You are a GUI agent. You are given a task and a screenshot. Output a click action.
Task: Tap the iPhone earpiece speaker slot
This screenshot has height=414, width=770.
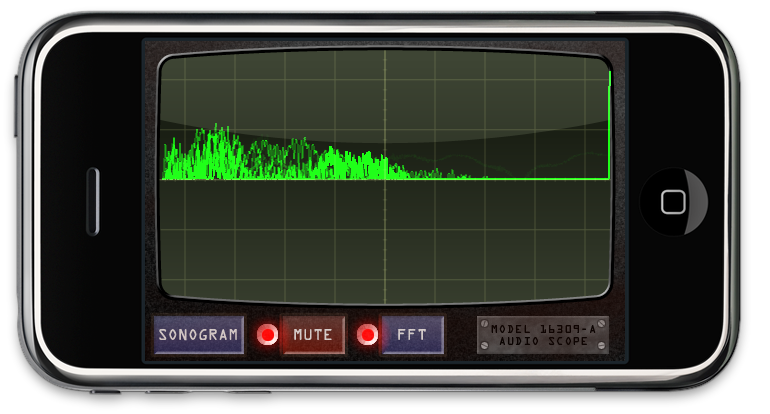(x=93, y=202)
